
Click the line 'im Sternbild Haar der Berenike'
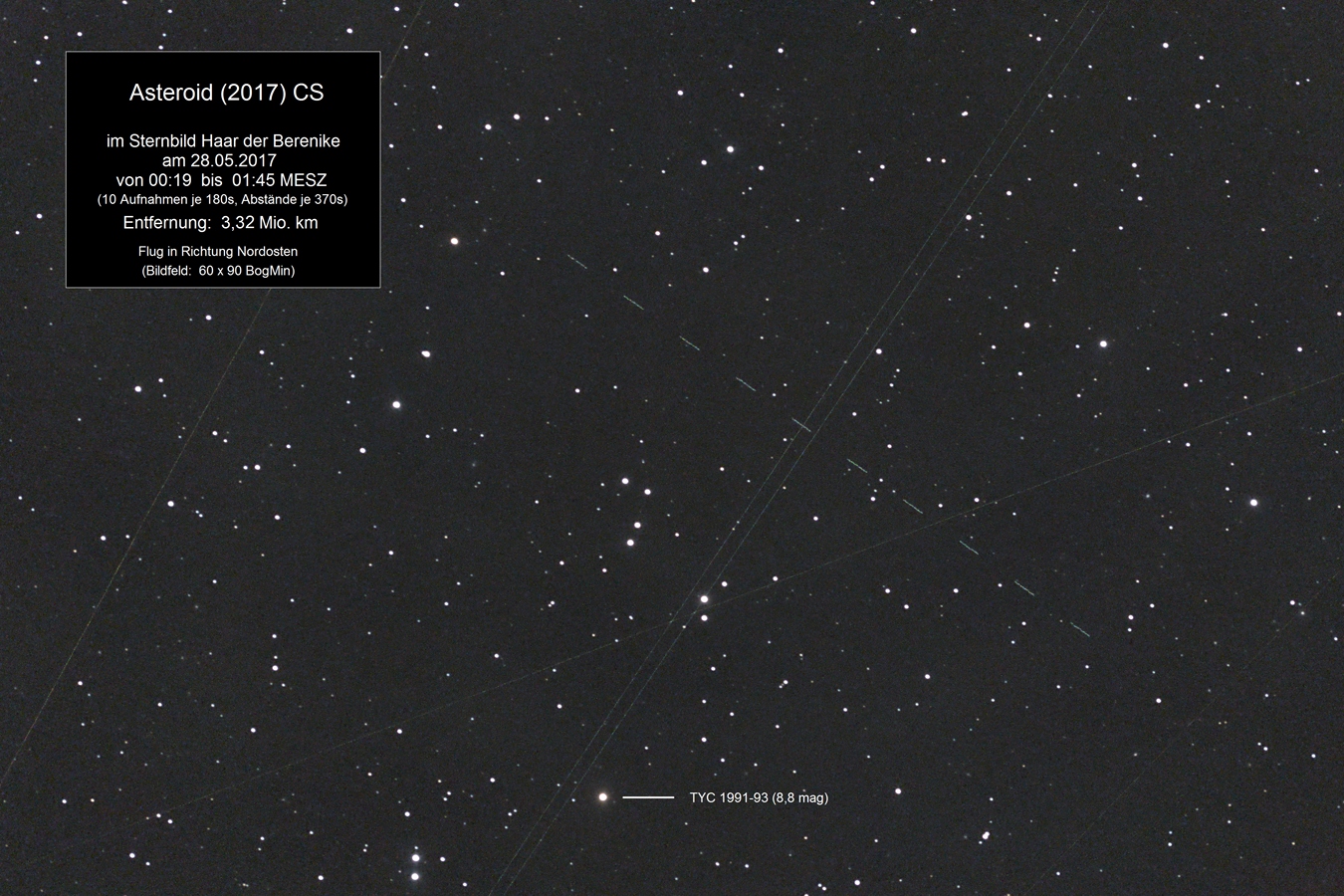pyautogui.click(x=223, y=141)
